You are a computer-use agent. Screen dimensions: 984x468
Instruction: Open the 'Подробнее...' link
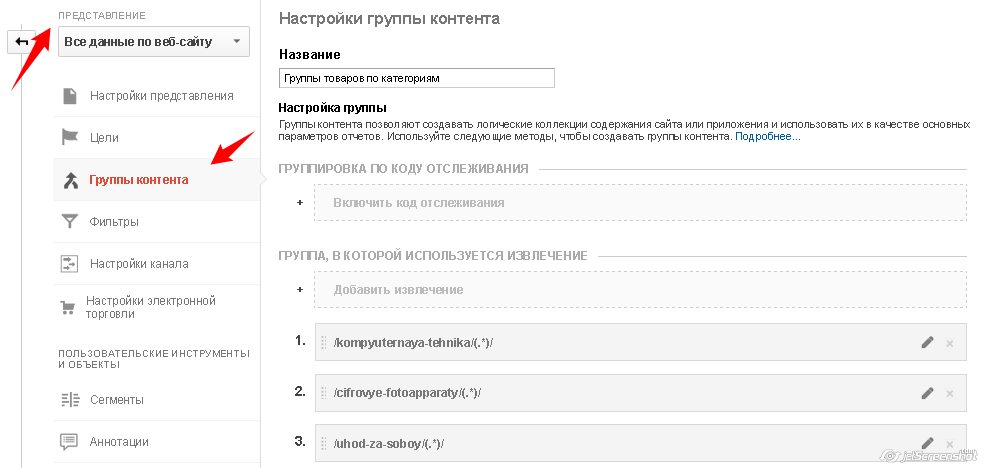[x=767, y=136]
